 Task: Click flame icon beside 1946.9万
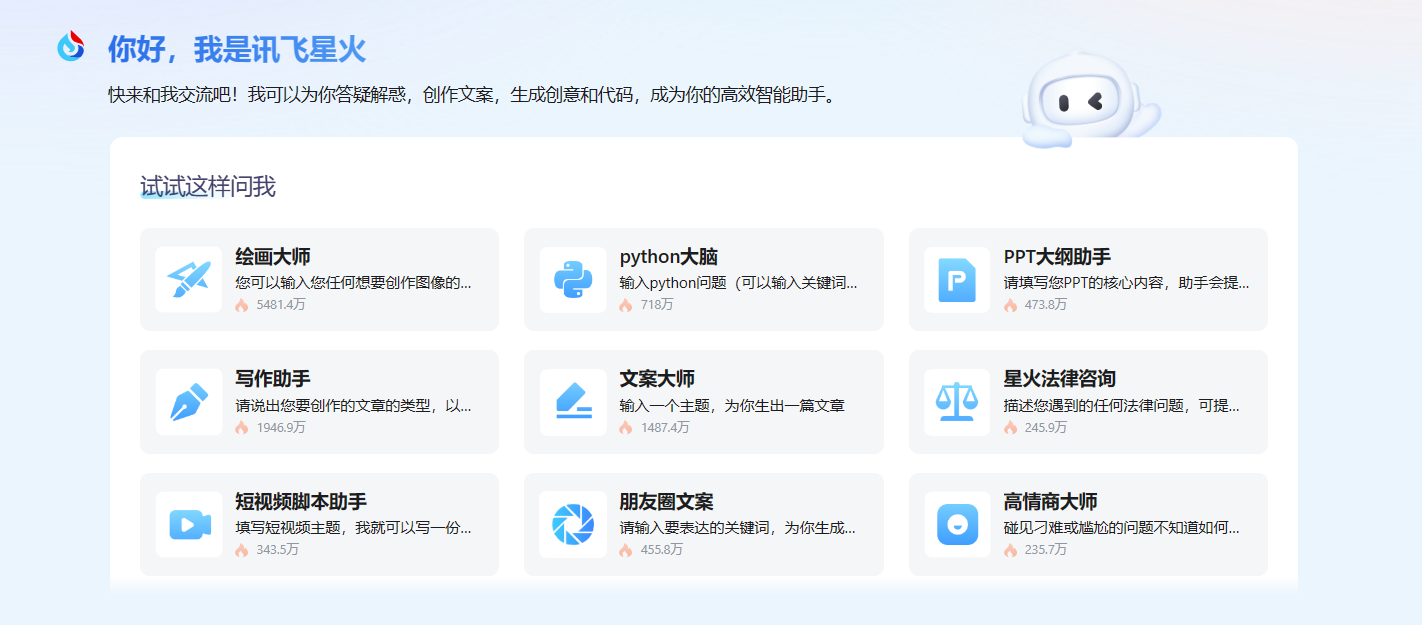click(x=242, y=428)
